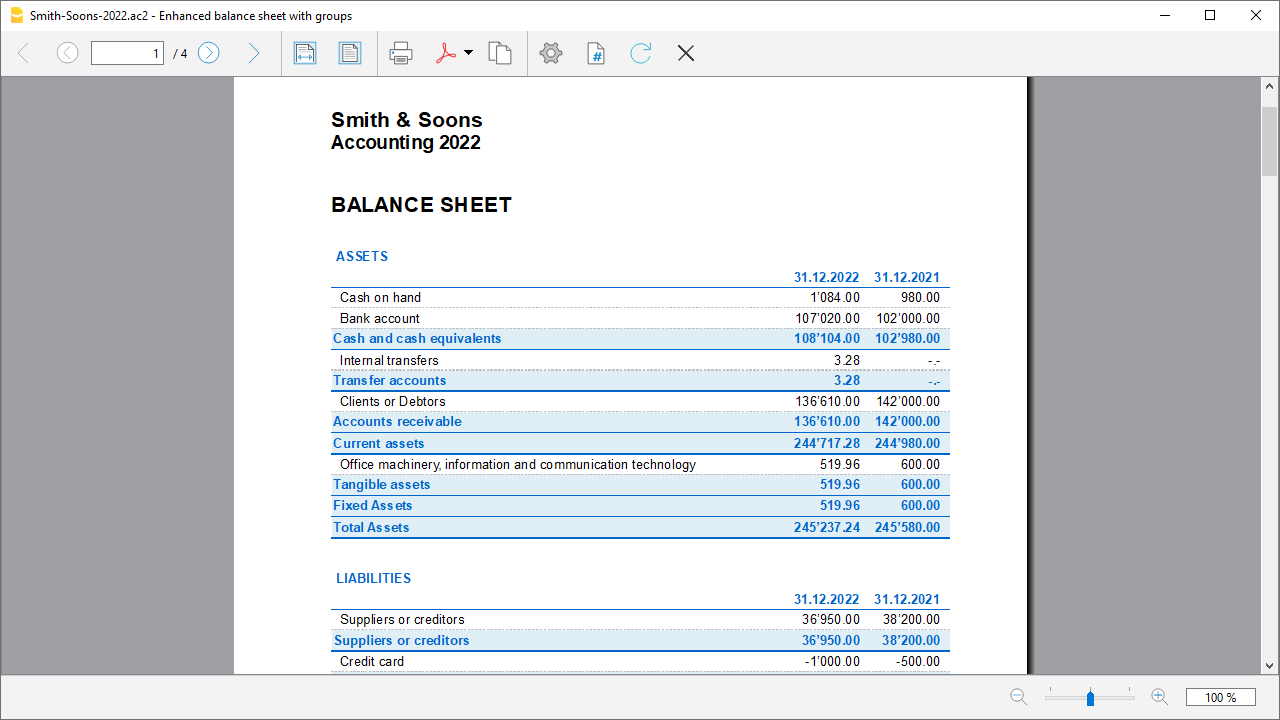
Task: Click the 100 % zoom percentage field
Action: click(x=1220, y=697)
